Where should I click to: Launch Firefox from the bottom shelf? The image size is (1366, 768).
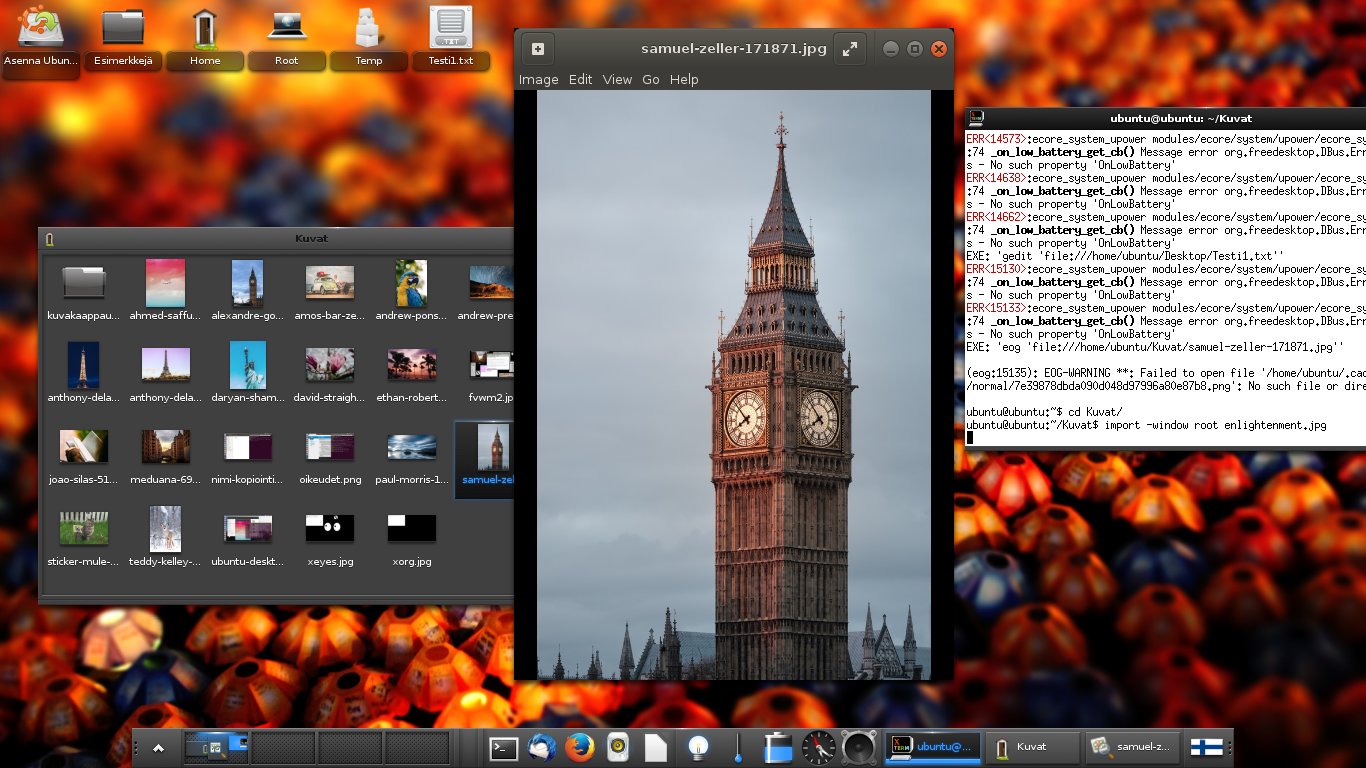[579, 748]
